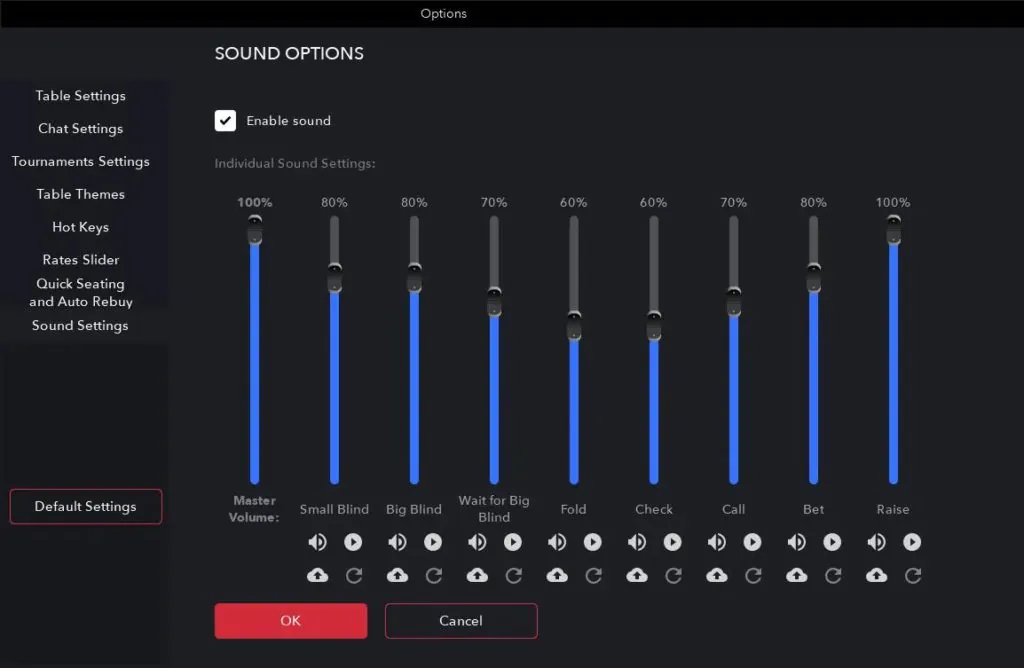Play the Small Blind sound preview

353,541
